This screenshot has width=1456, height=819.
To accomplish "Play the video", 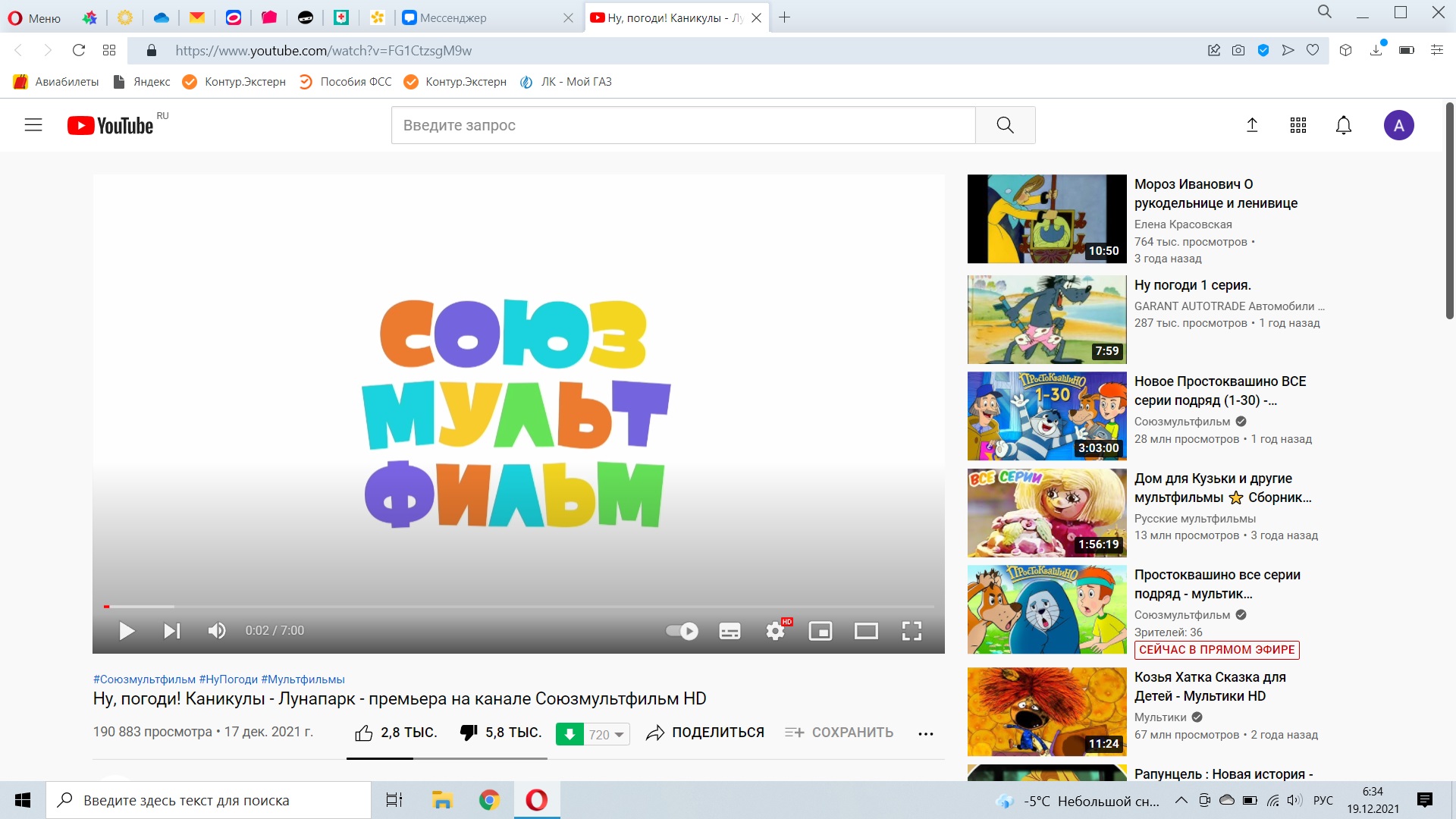I will tap(127, 631).
